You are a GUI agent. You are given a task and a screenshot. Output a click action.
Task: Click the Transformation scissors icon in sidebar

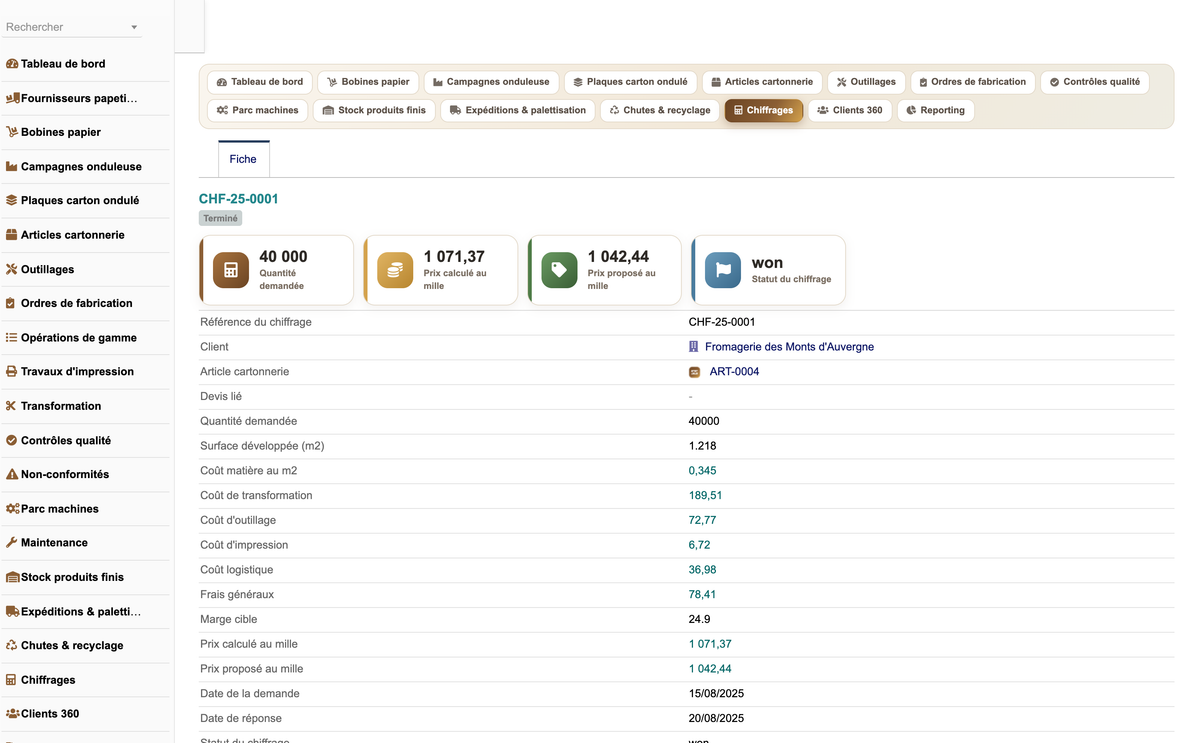coord(12,406)
